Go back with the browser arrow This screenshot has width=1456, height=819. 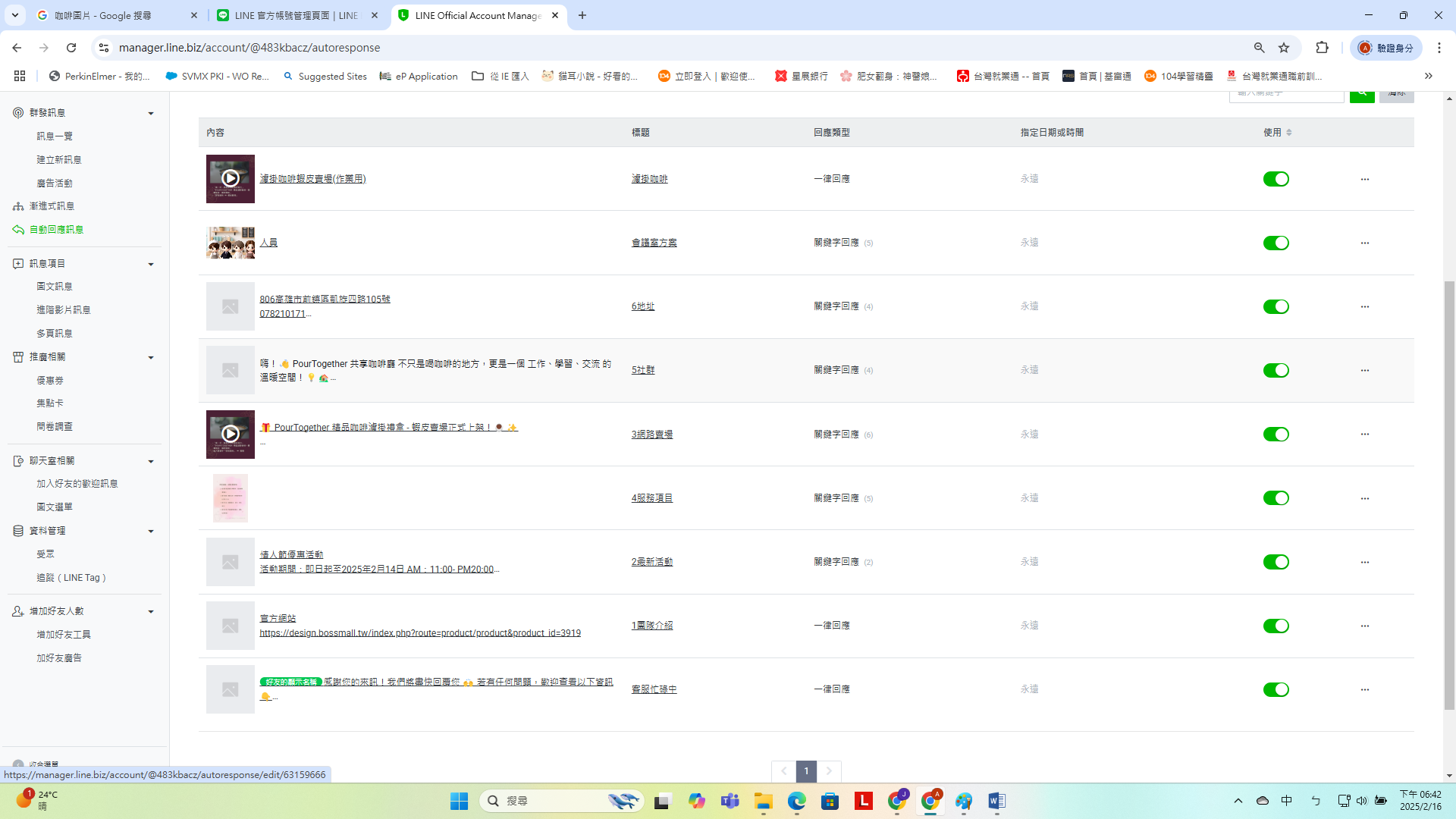tap(17, 48)
